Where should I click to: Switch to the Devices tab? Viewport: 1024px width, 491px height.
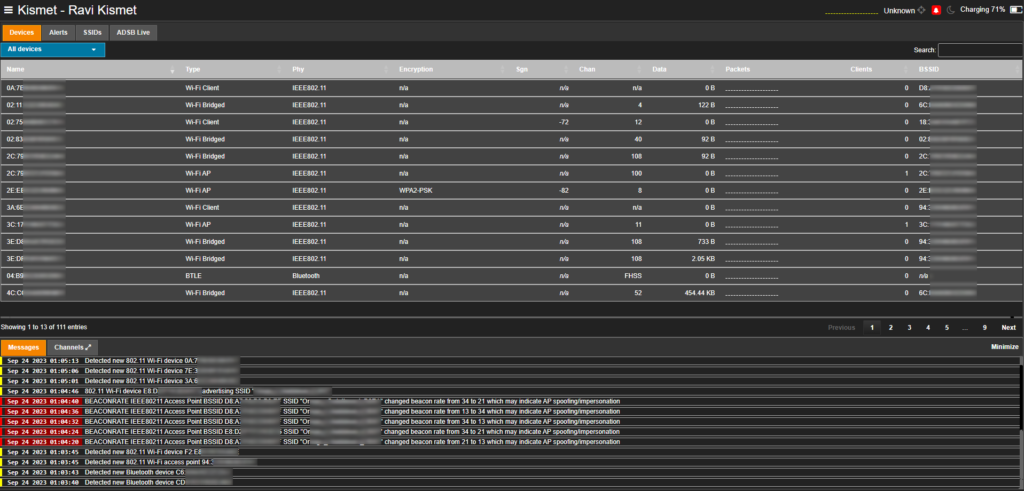pos(22,33)
